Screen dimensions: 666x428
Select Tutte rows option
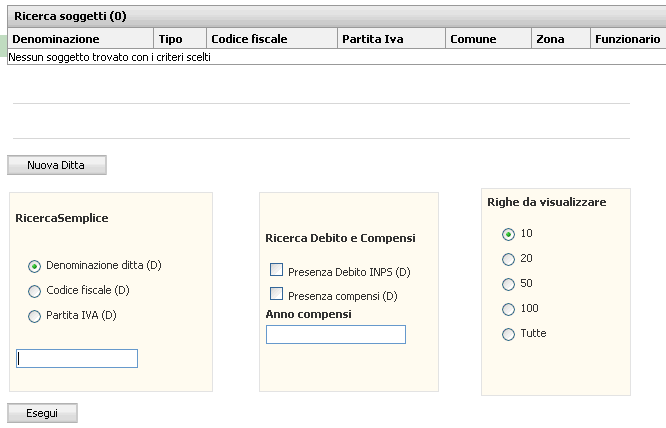[508, 334]
